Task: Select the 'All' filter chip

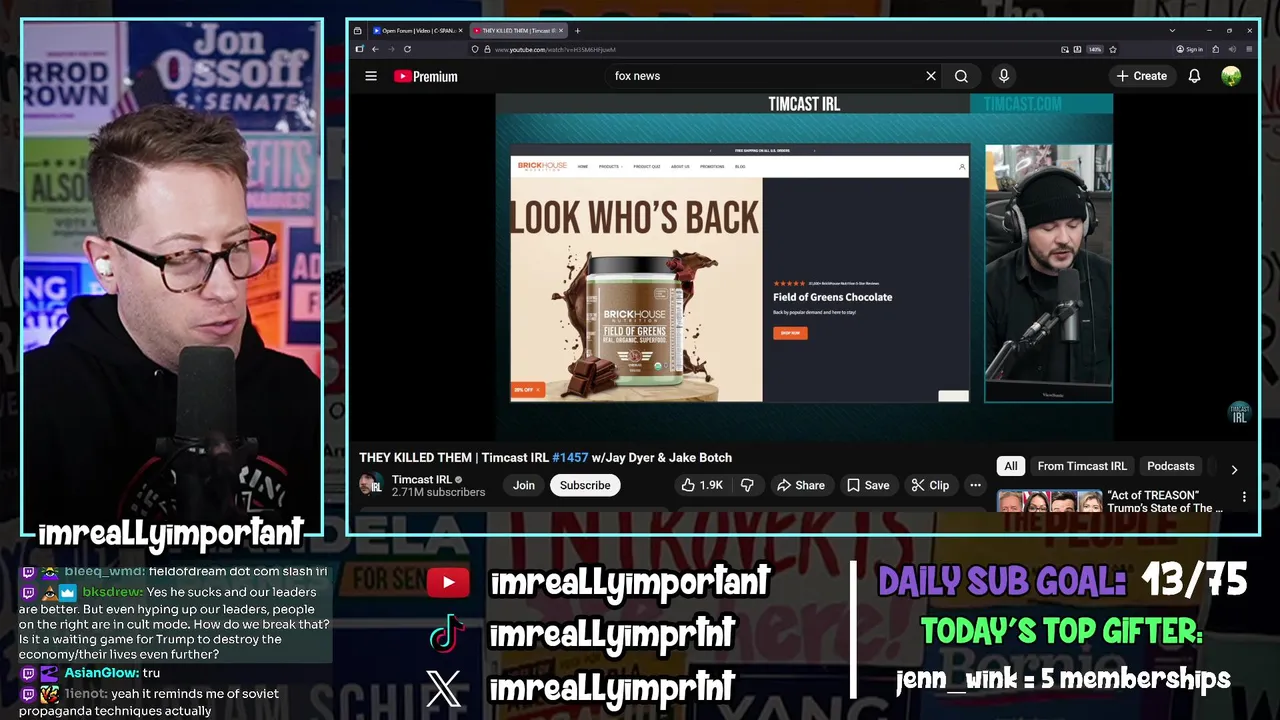Action: [1011, 466]
